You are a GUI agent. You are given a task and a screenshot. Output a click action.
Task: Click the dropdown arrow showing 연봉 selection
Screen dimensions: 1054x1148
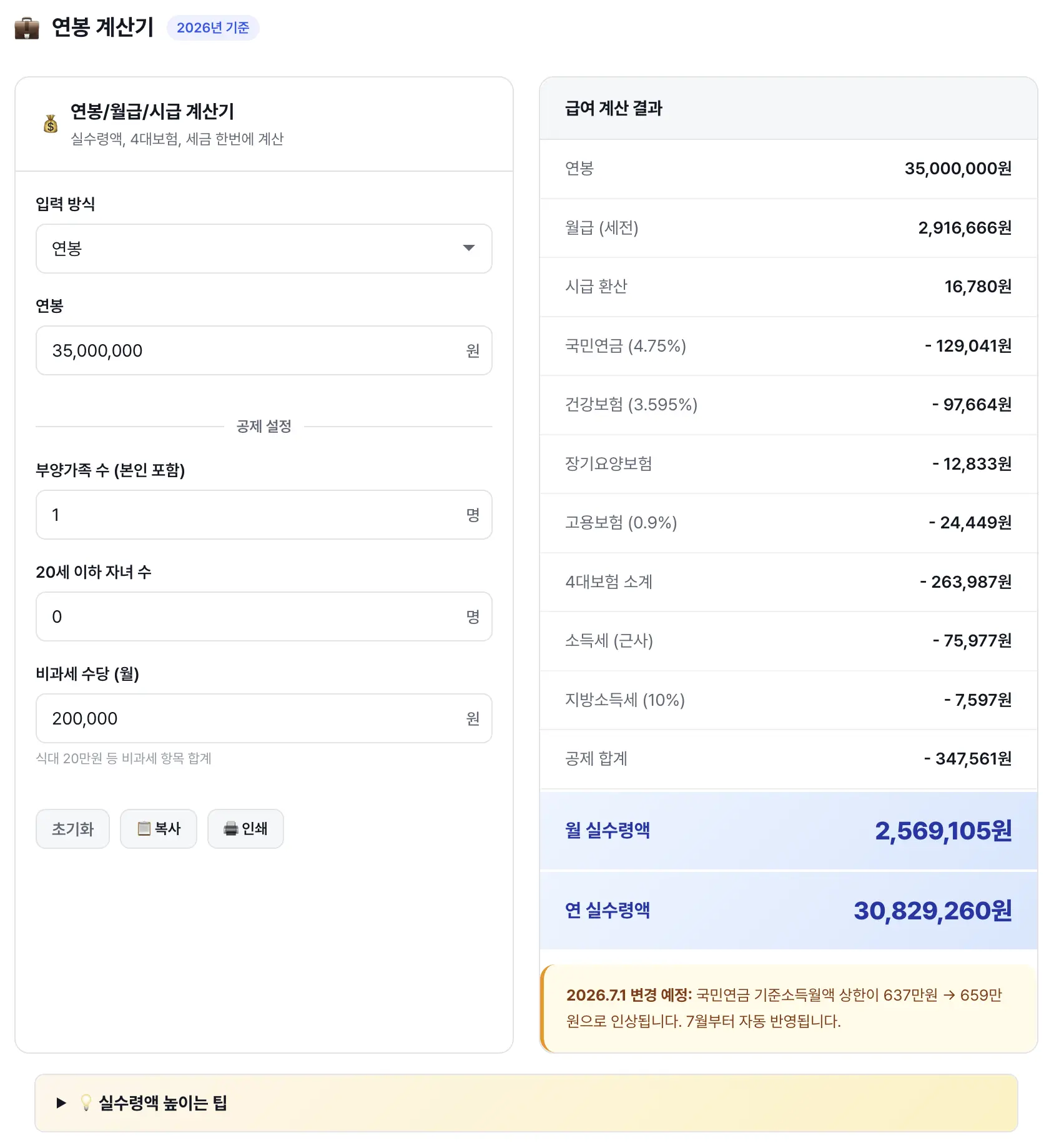coord(470,249)
